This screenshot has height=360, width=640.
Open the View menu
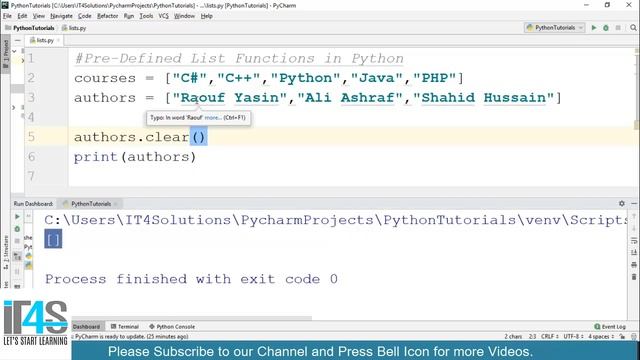39,16
